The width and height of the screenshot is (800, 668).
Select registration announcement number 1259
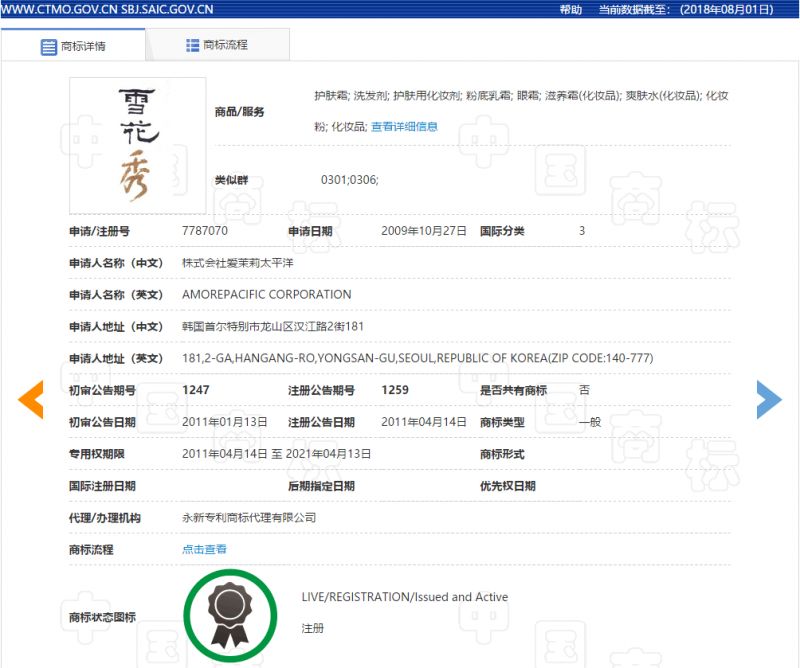(x=395, y=390)
